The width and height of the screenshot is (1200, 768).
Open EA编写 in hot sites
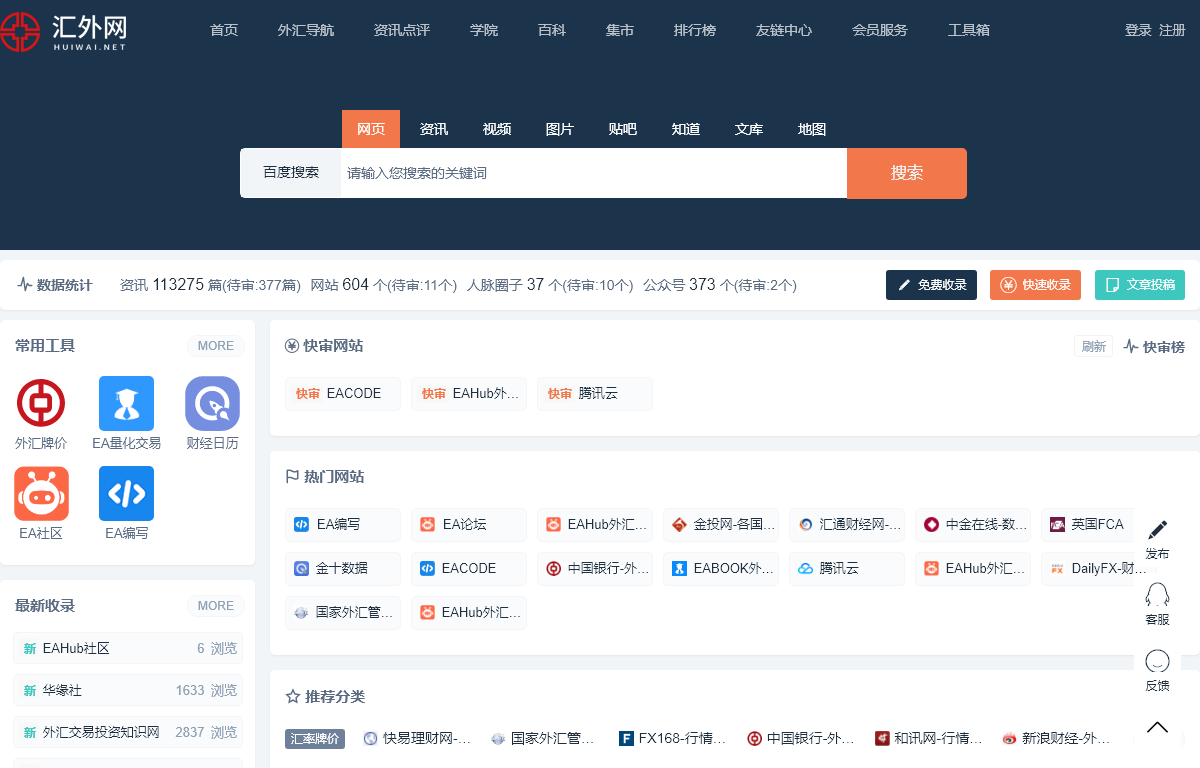343,524
